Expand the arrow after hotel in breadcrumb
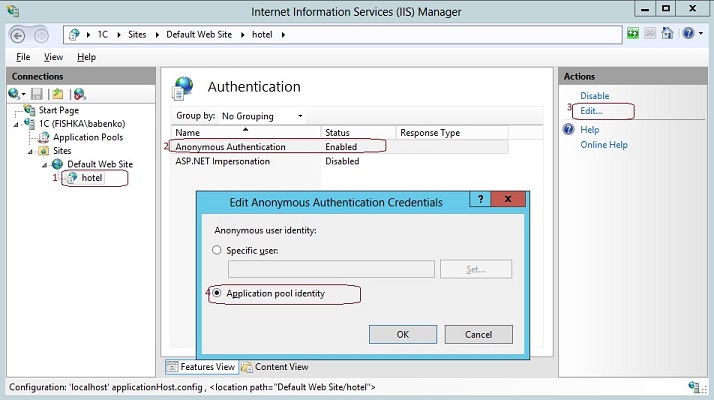The image size is (714, 400). [x=283, y=35]
